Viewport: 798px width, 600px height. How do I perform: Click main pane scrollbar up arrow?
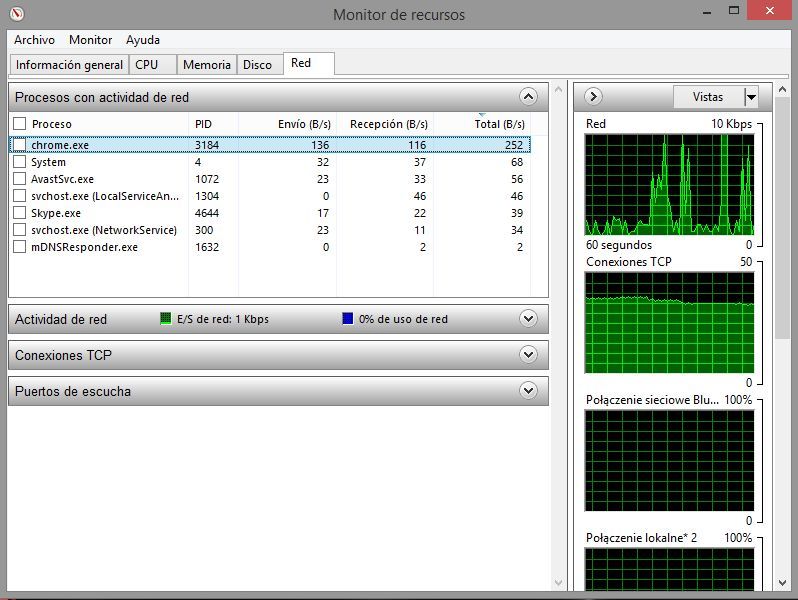tap(558, 90)
